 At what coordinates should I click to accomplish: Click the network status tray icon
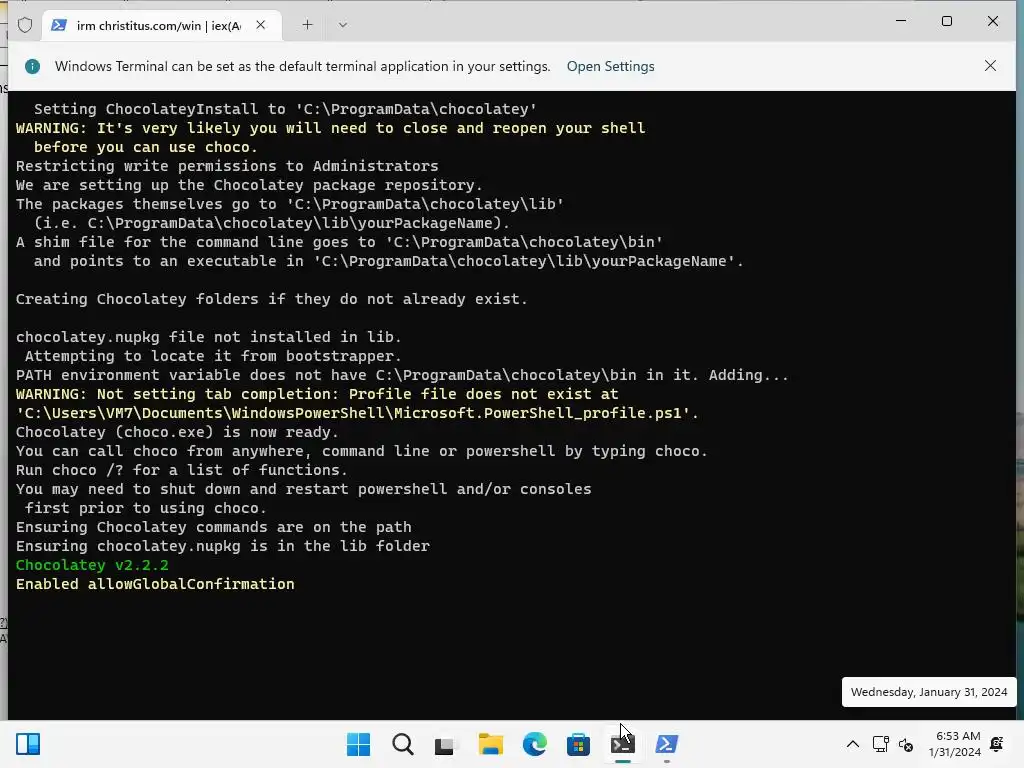880,744
